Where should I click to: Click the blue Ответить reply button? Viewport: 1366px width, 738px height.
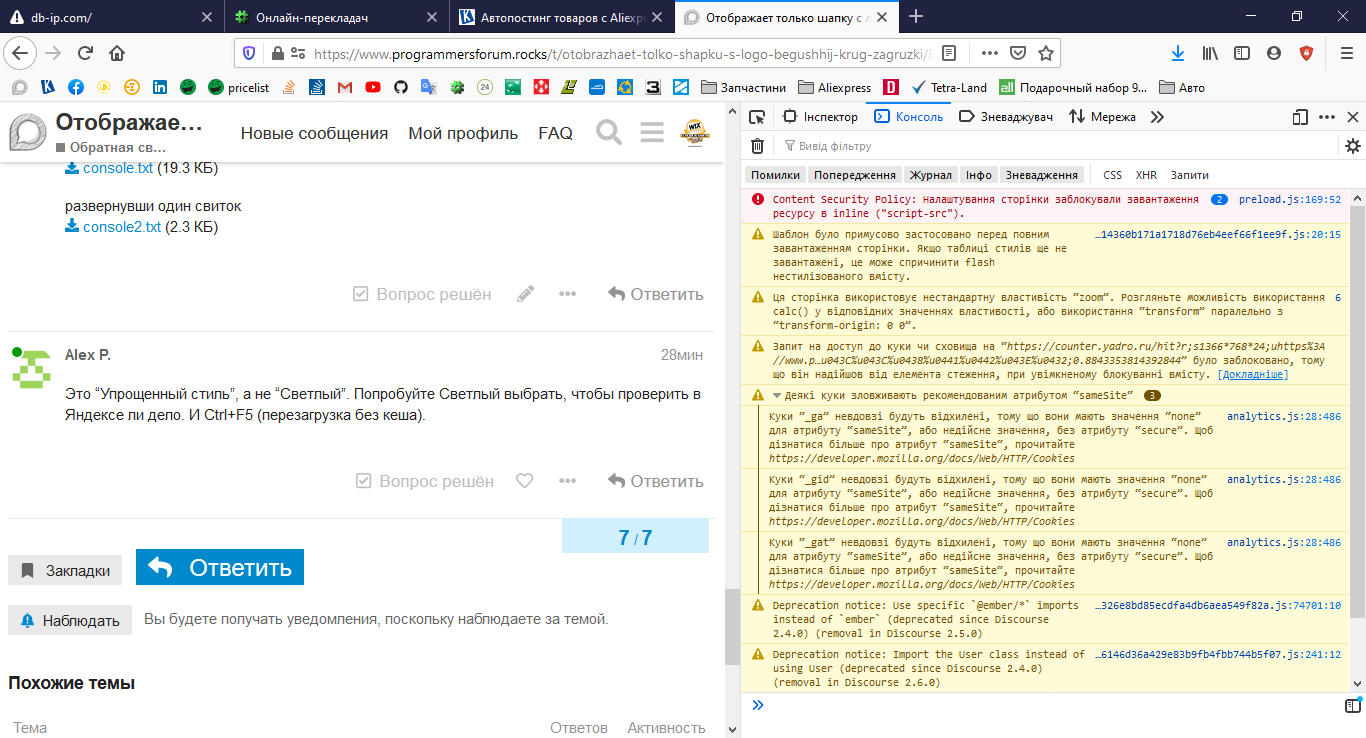(220, 567)
